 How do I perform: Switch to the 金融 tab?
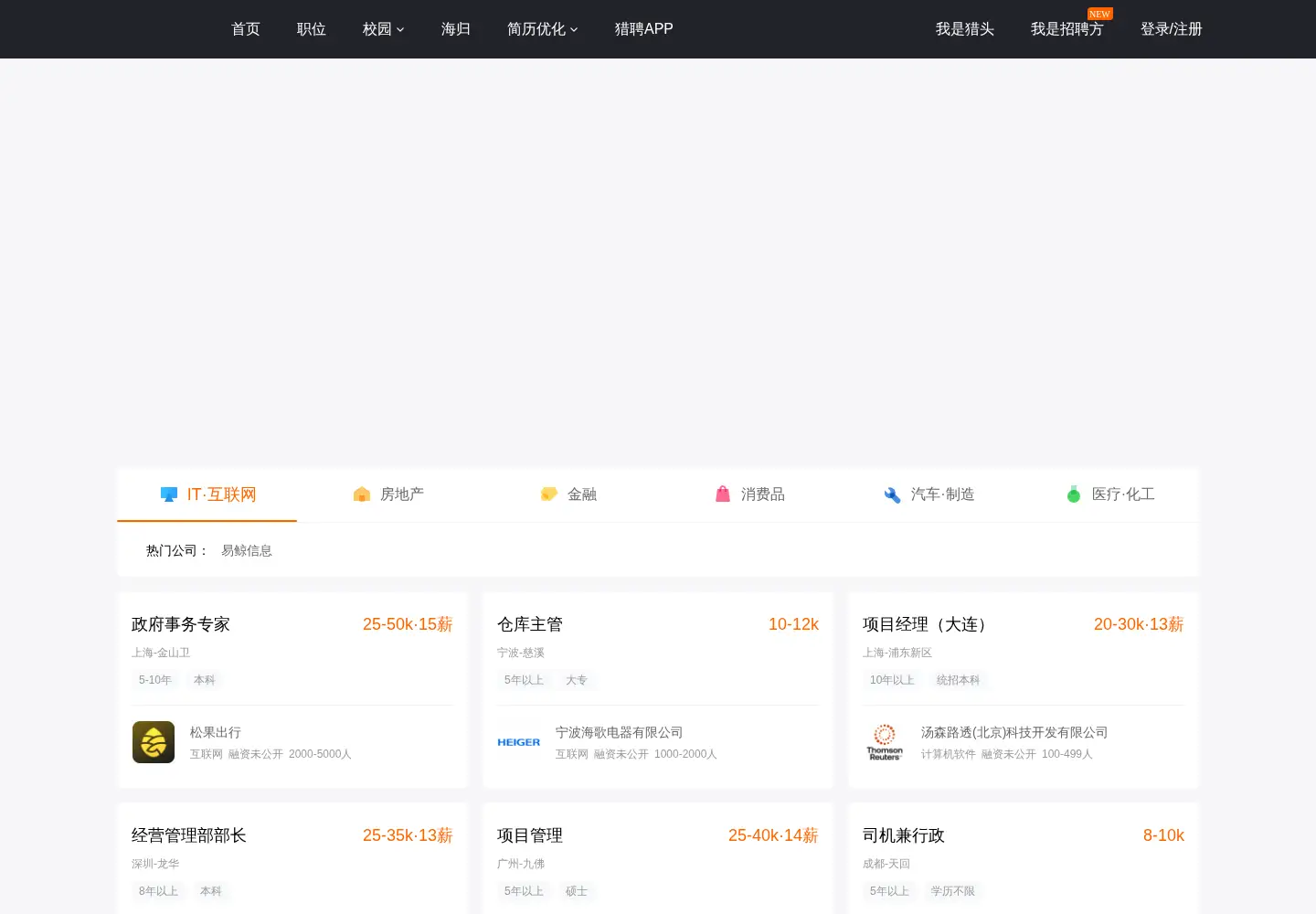[x=568, y=494]
